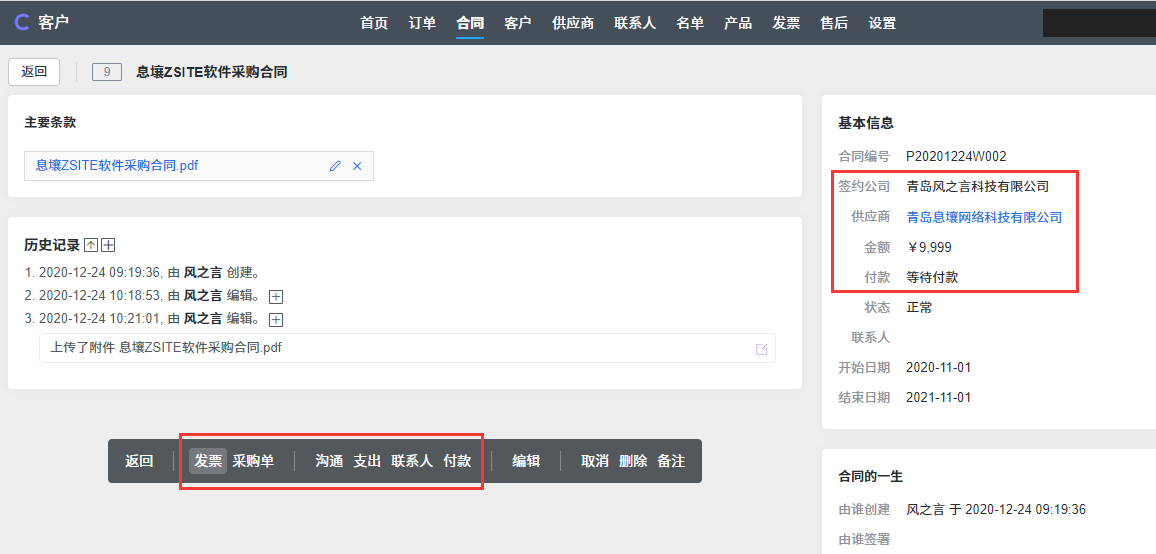Click the contract title 息壤ZSITE软件采购合同
The height and width of the screenshot is (554, 1156).
point(212,72)
